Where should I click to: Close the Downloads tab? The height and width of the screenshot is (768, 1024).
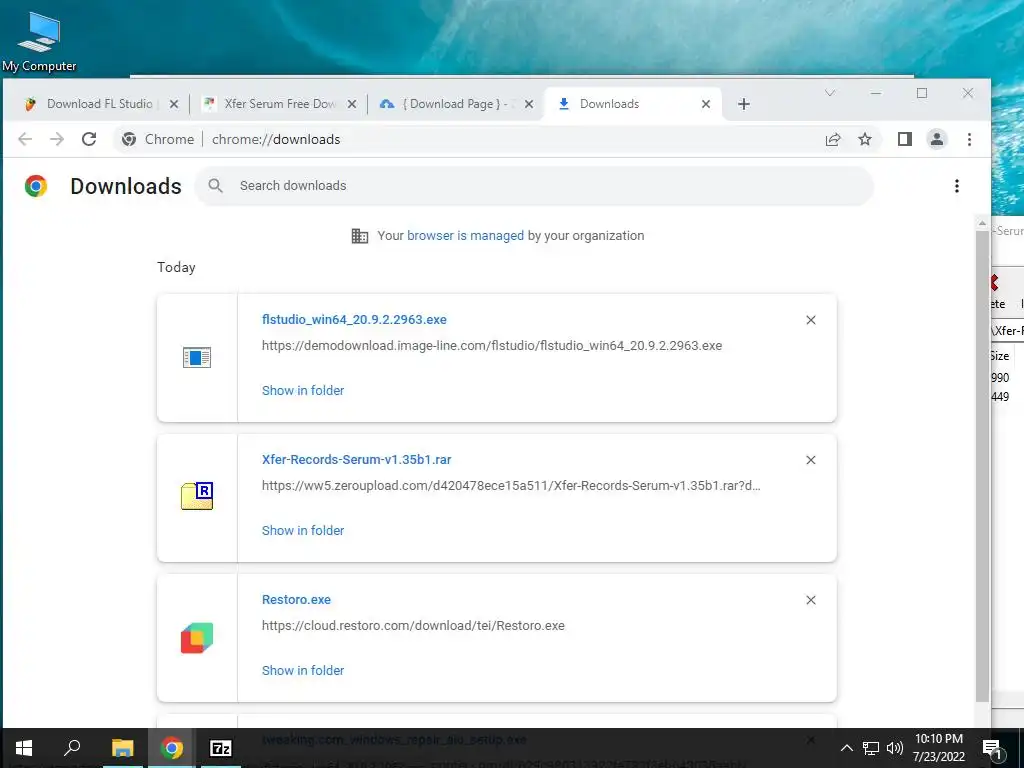click(x=706, y=104)
